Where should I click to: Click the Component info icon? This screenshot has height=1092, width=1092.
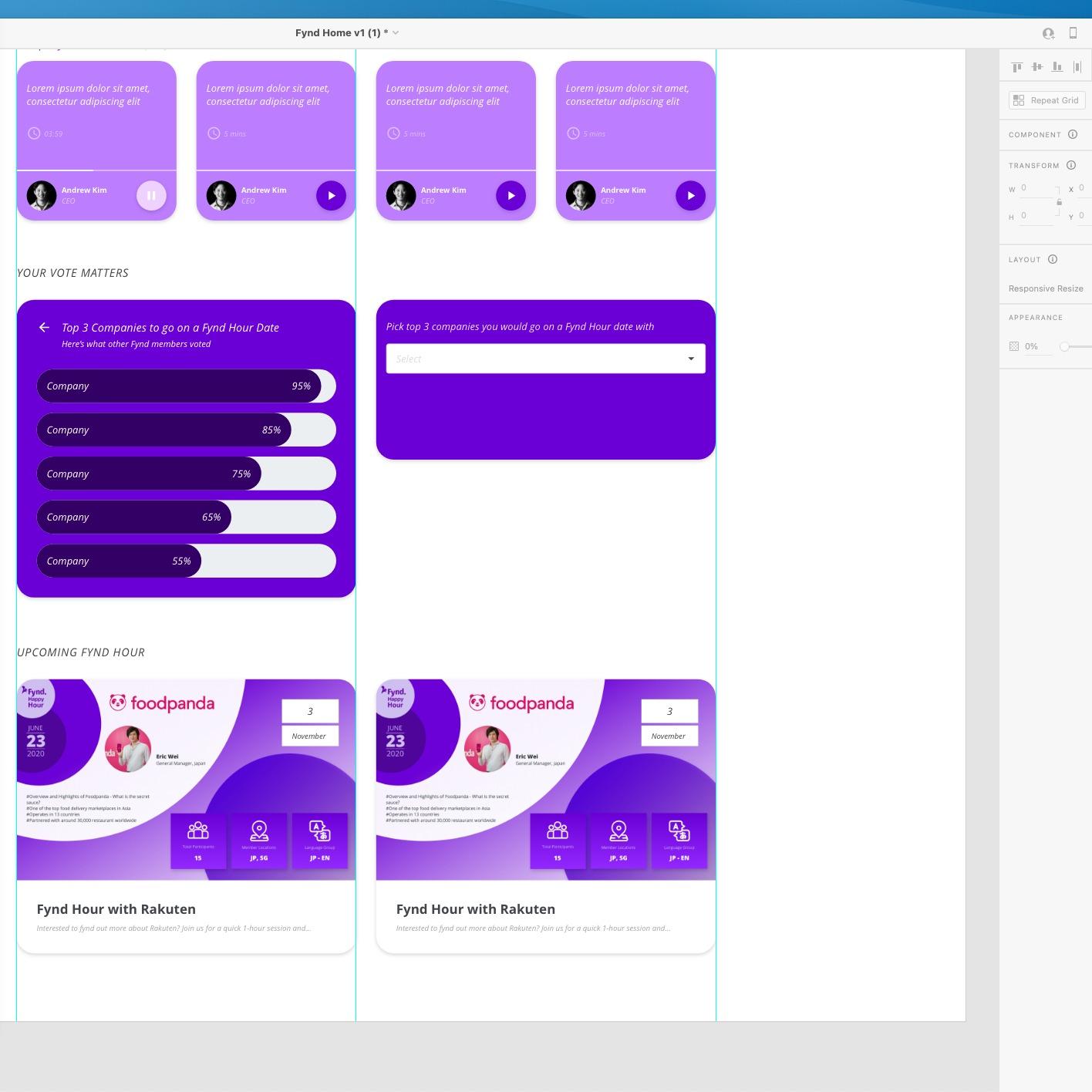tap(1073, 134)
